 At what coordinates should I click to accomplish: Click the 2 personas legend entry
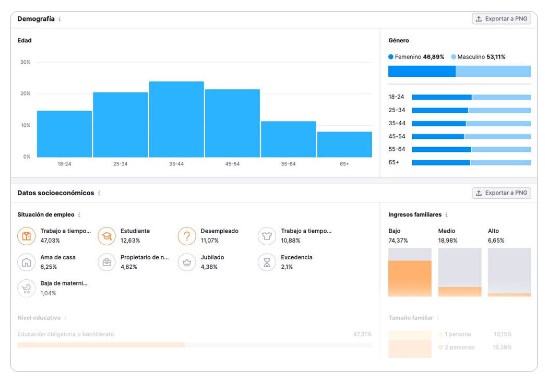click(x=457, y=347)
